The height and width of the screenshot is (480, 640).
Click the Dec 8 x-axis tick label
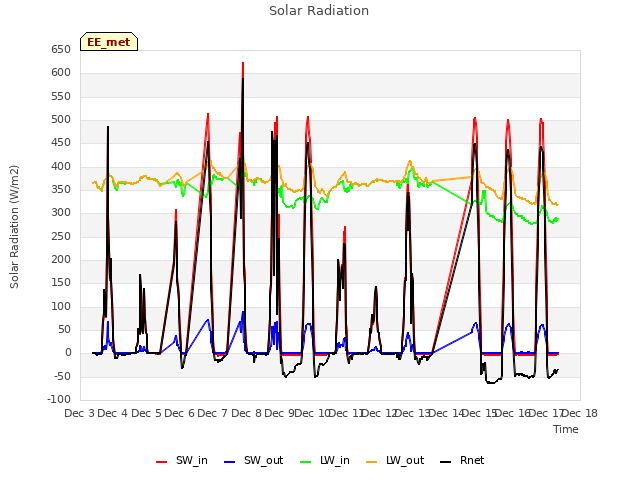(x=246, y=413)
